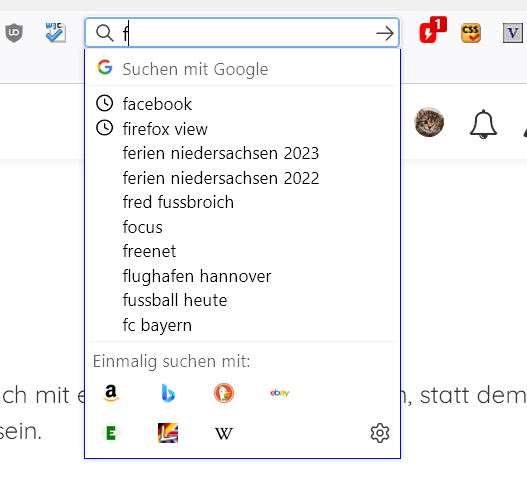
Task: Click the CSS extension icon
Action: coord(471,33)
